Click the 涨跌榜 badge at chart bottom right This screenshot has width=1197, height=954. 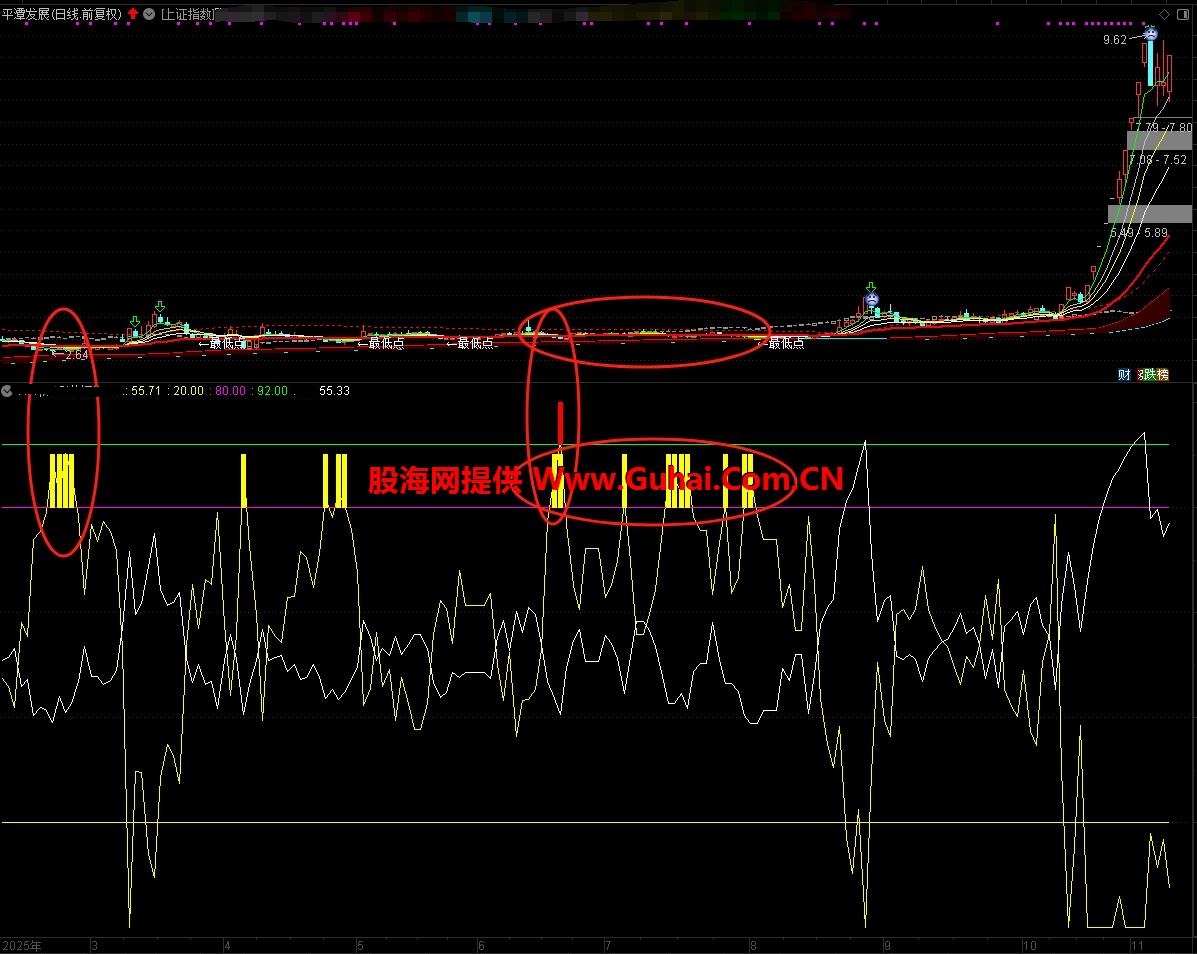(1154, 375)
